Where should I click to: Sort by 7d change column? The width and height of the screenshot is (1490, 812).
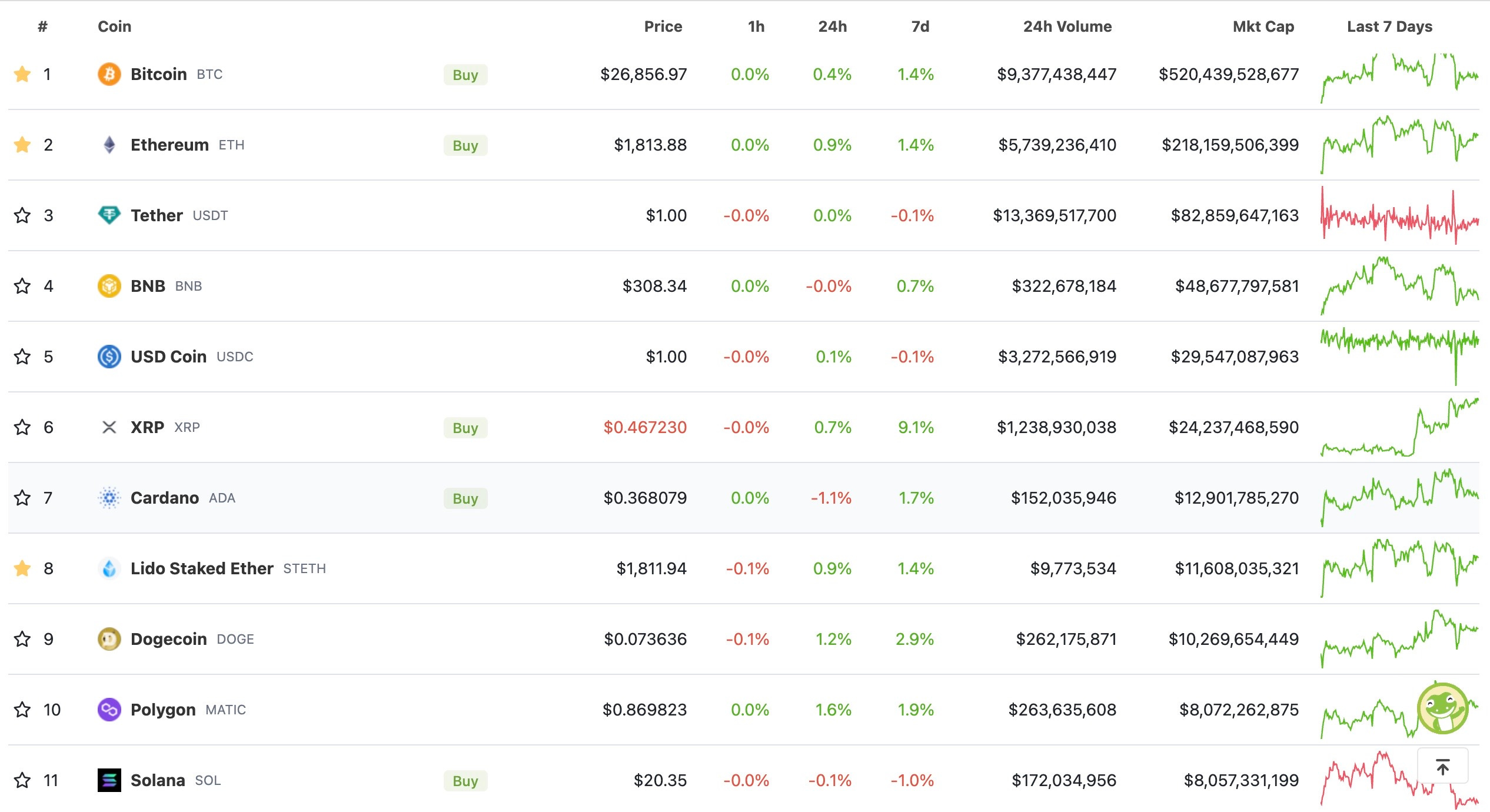(x=920, y=26)
